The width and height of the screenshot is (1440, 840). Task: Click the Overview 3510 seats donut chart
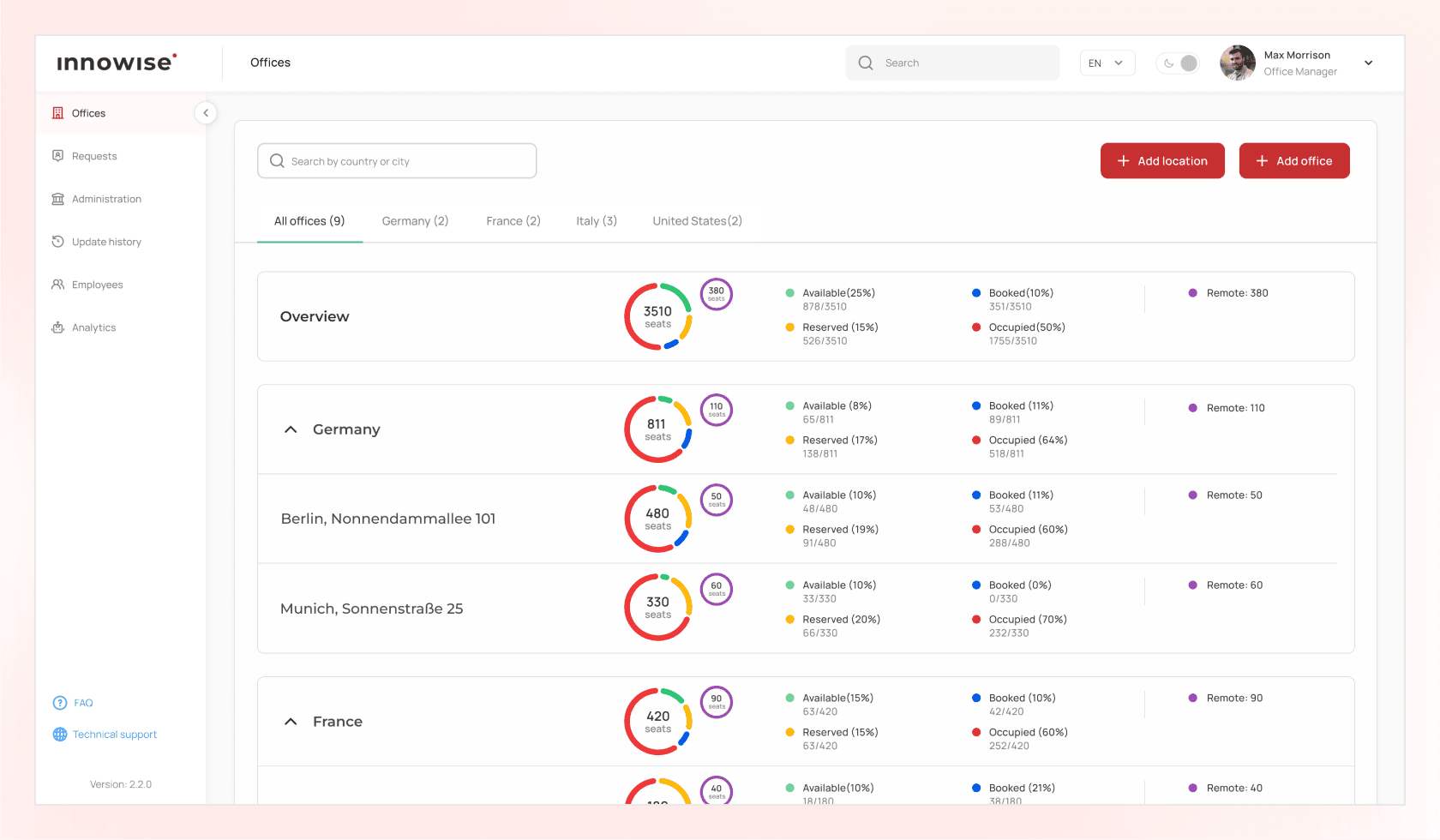tap(658, 316)
